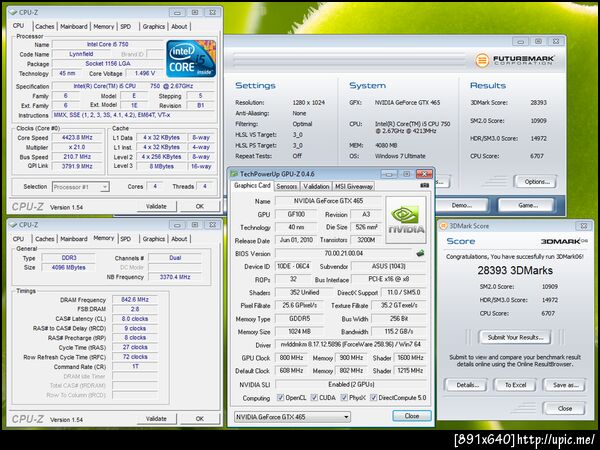Screen dimensions: 600x450
Task: Click the Bus Speed 210.7 MHz field
Action: [78, 157]
